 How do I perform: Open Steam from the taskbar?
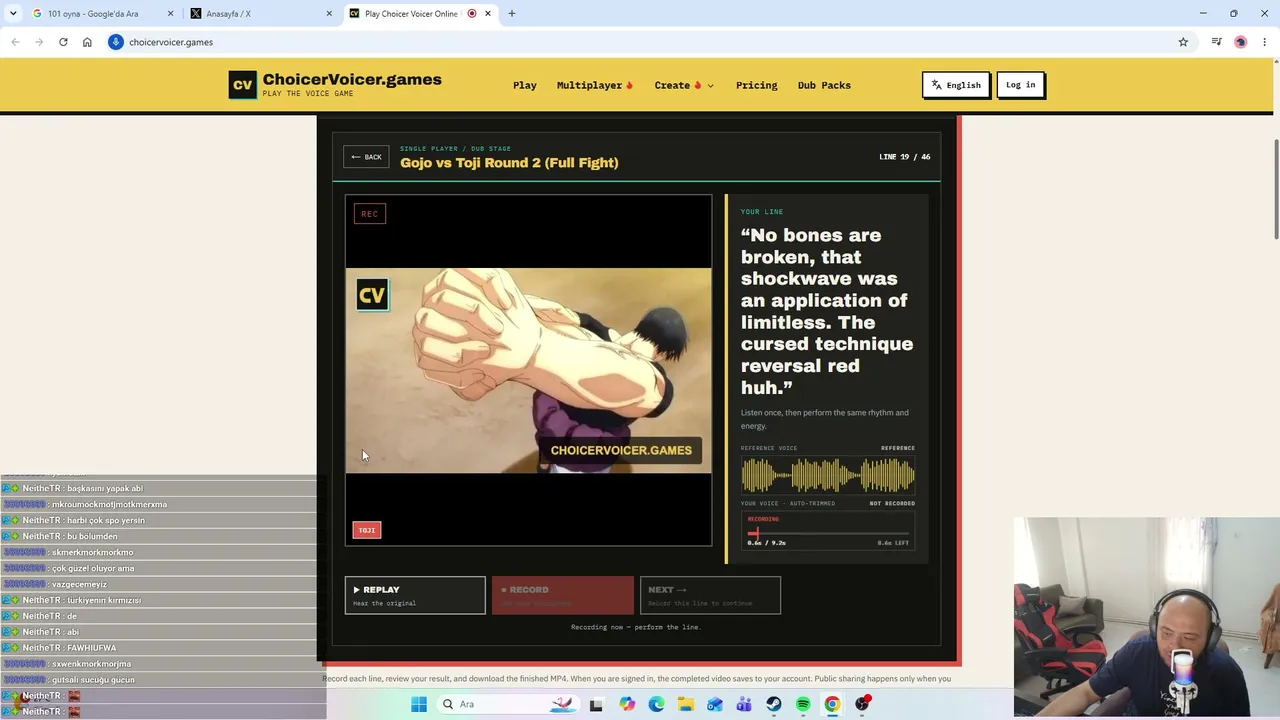tap(774, 704)
